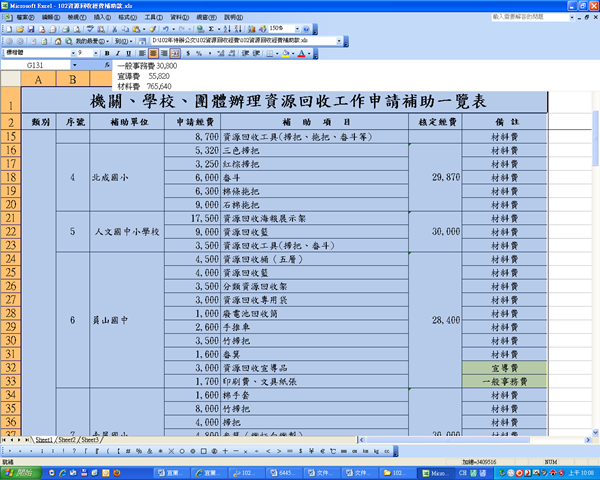The image size is (600, 480).
Task: Launch the Chart Wizard
Action: tap(251, 29)
